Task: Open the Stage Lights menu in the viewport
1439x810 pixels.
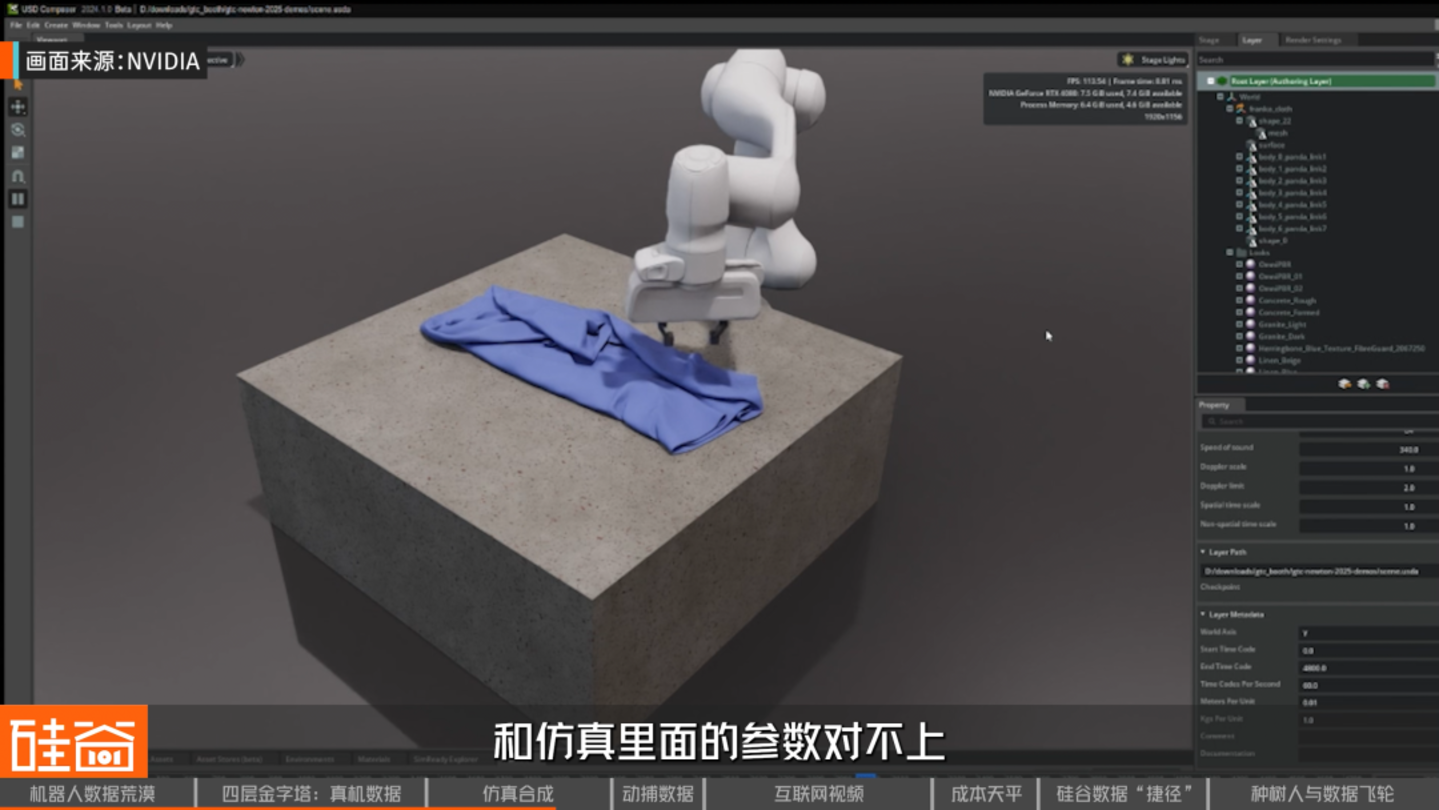Action: pyautogui.click(x=1154, y=60)
